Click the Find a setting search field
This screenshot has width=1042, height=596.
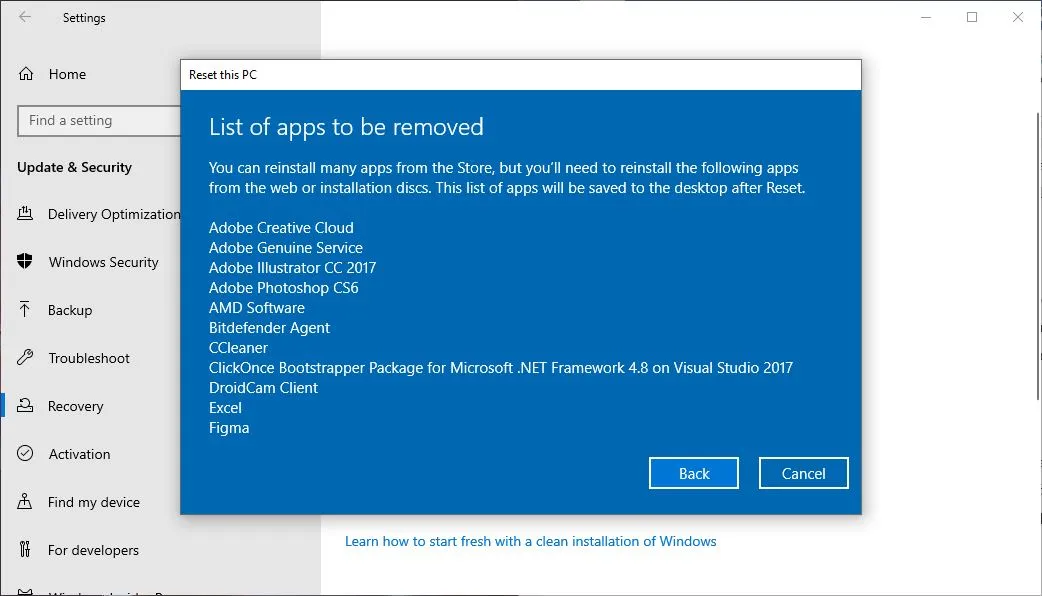pos(97,121)
